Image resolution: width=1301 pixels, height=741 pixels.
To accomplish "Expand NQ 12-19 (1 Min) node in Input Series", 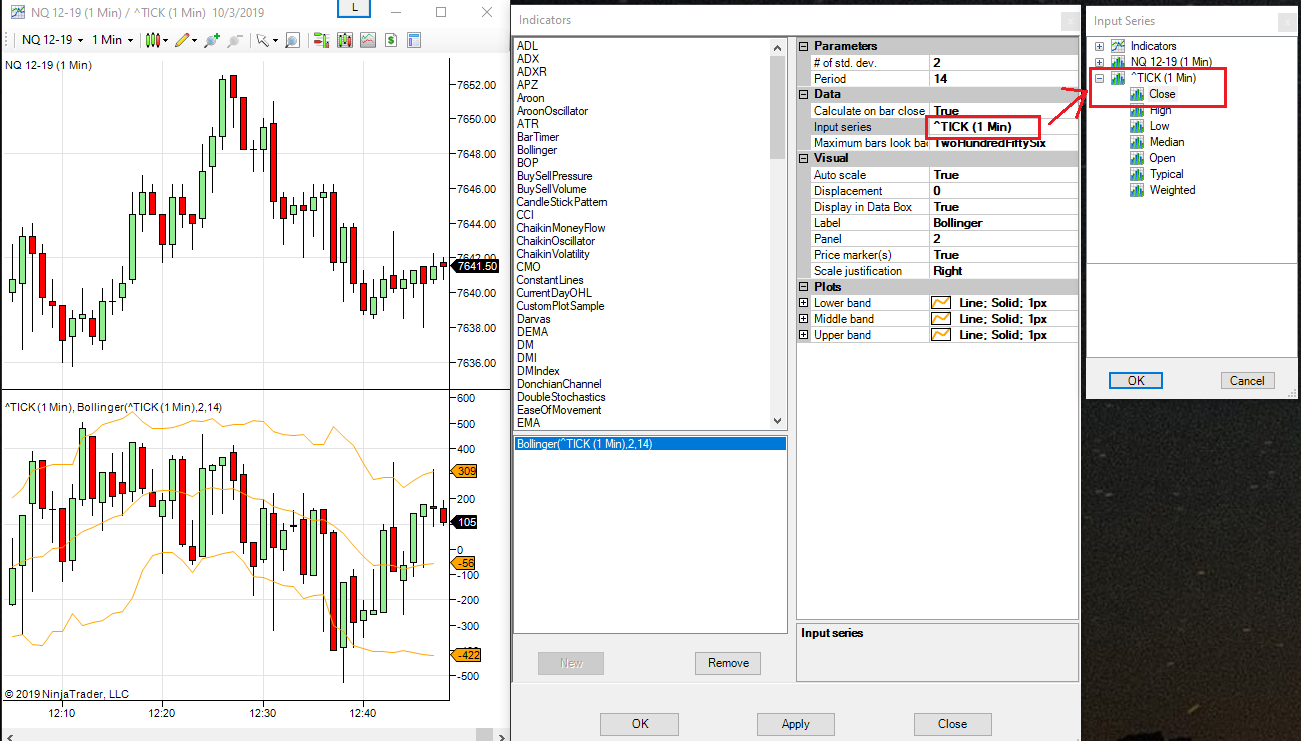I will 1100,62.
